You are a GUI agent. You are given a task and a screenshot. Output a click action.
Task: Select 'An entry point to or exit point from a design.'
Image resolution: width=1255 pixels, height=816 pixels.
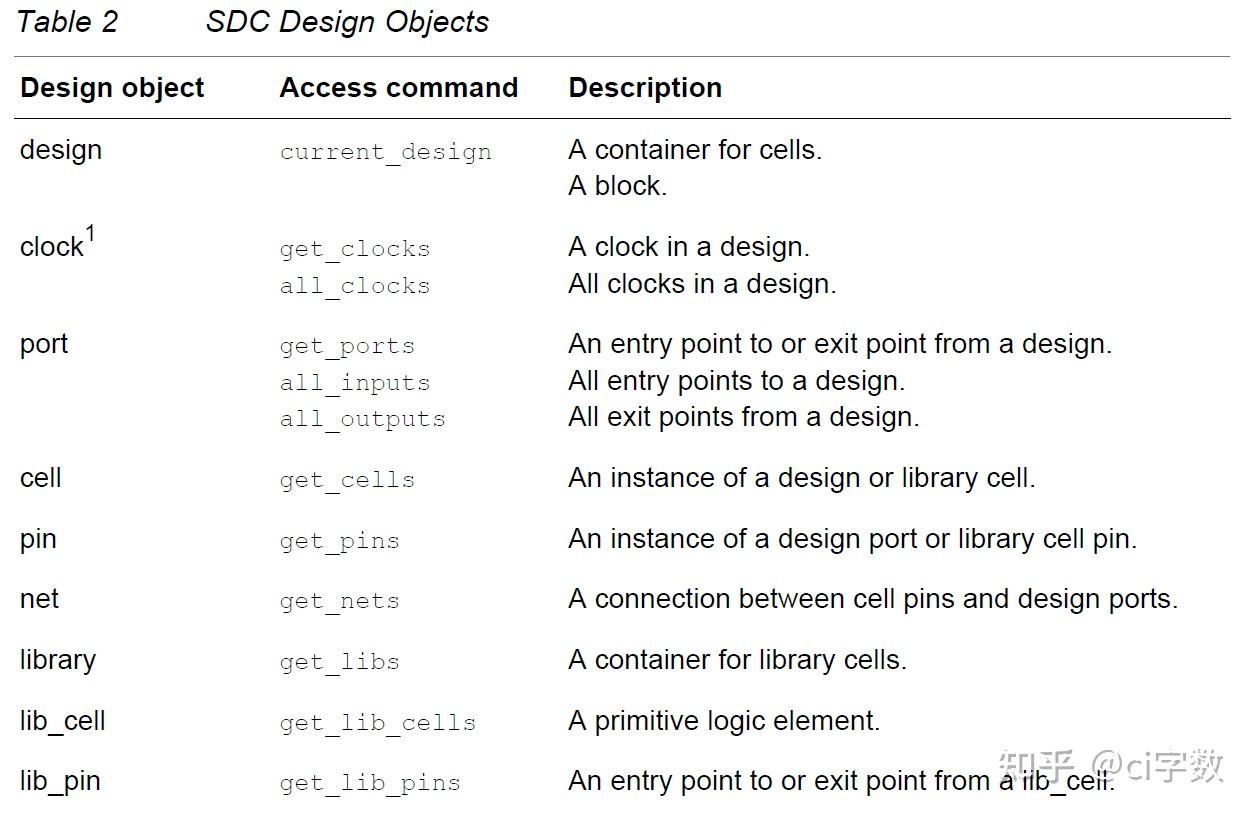pos(840,345)
